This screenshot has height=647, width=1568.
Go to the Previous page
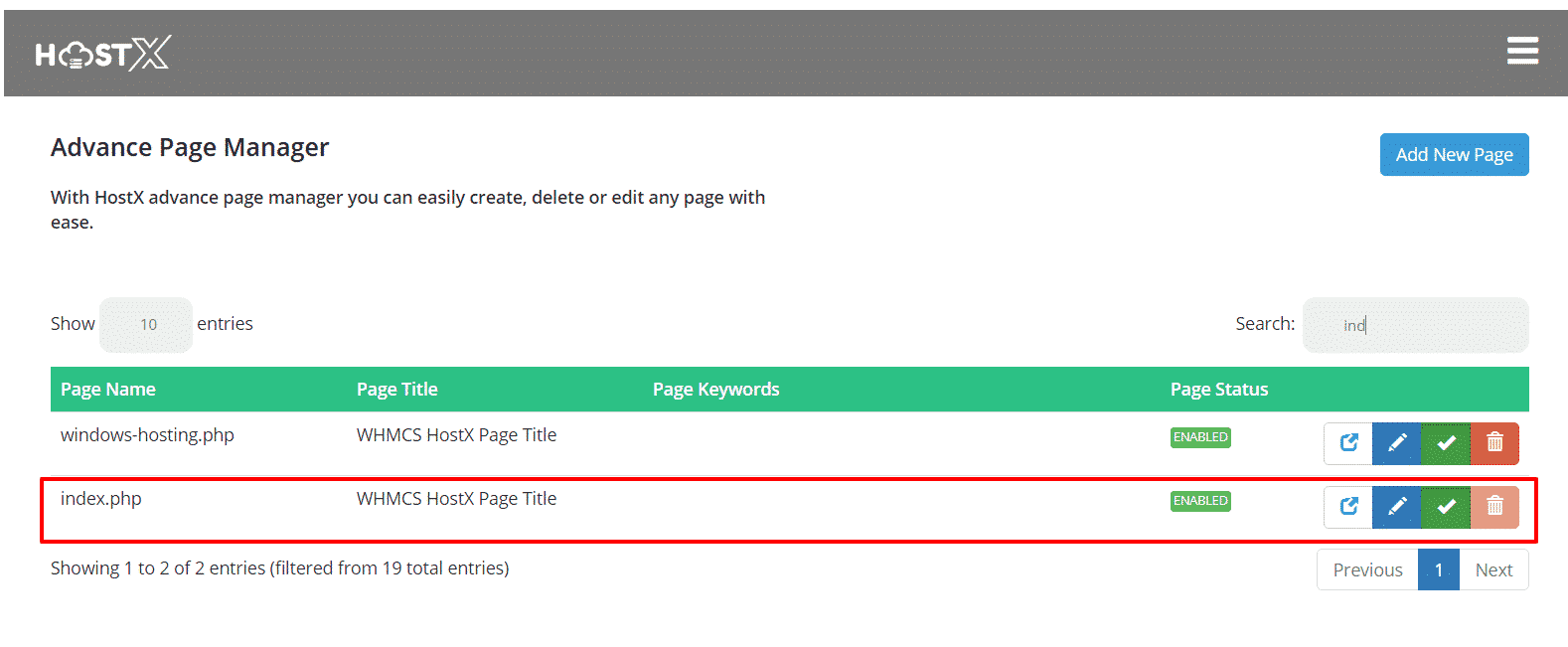point(1367,570)
